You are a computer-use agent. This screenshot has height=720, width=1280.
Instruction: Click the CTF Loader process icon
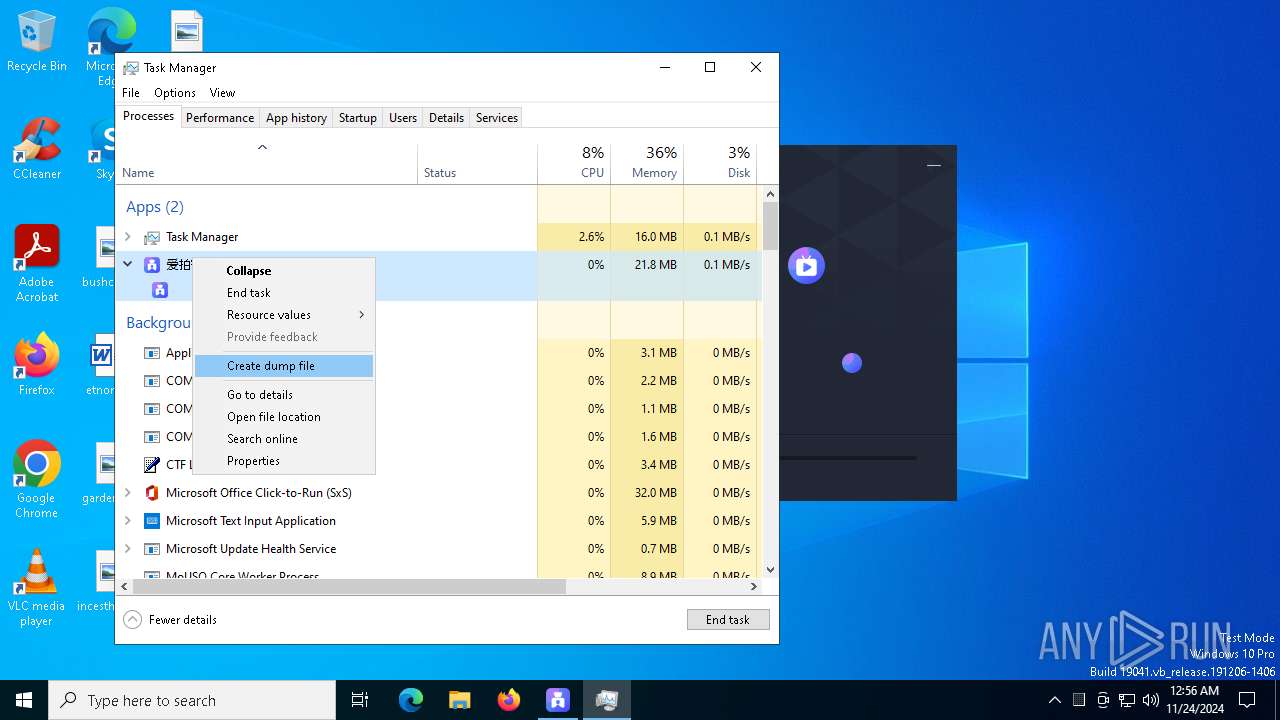(152, 465)
